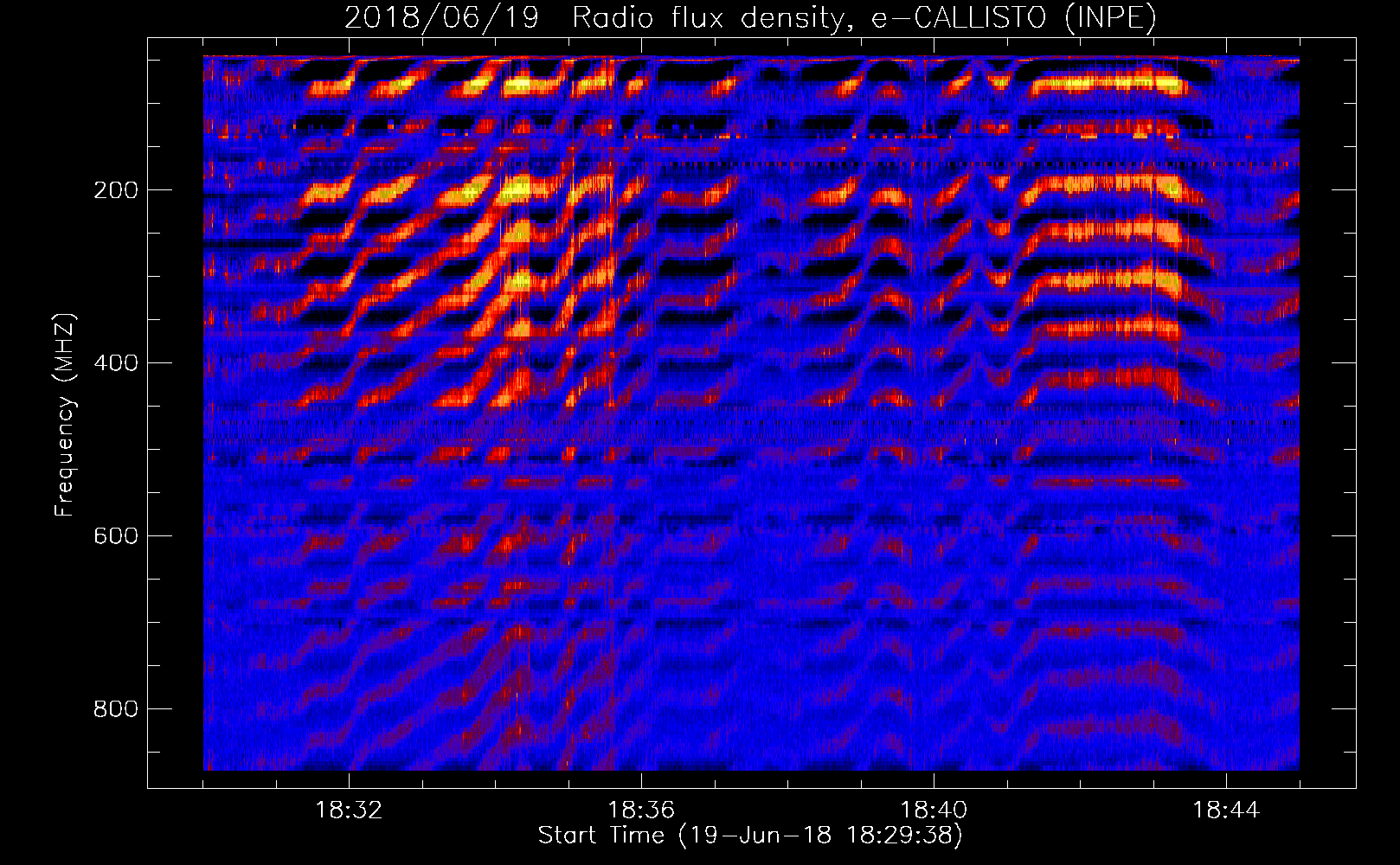The image size is (1400, 865).
Task: Click the 800 frequency tick label
Action: click(x=116, y=709)
